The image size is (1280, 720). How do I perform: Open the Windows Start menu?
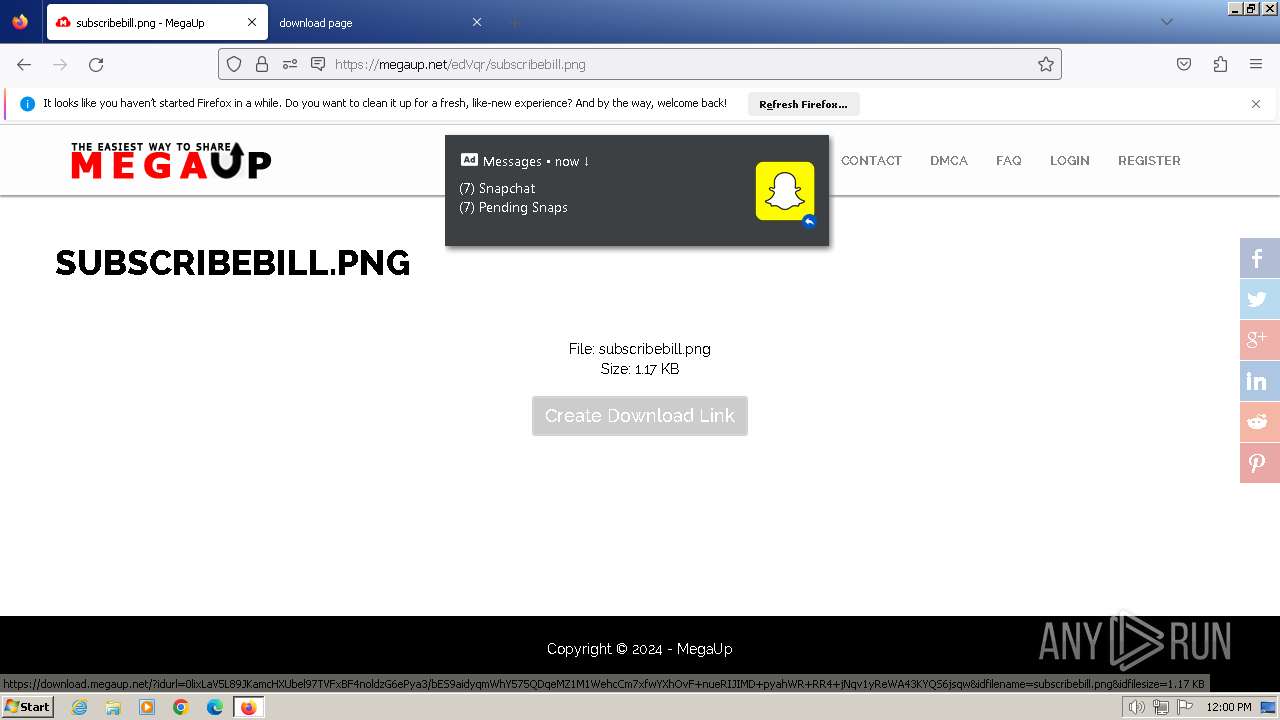(x=27, y=707)
